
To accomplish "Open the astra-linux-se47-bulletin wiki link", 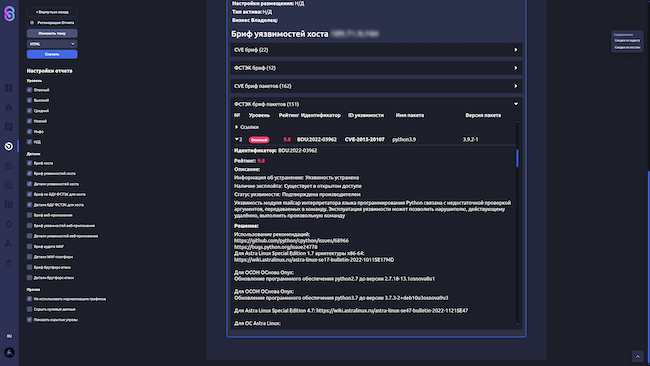I will coord(392,310).
